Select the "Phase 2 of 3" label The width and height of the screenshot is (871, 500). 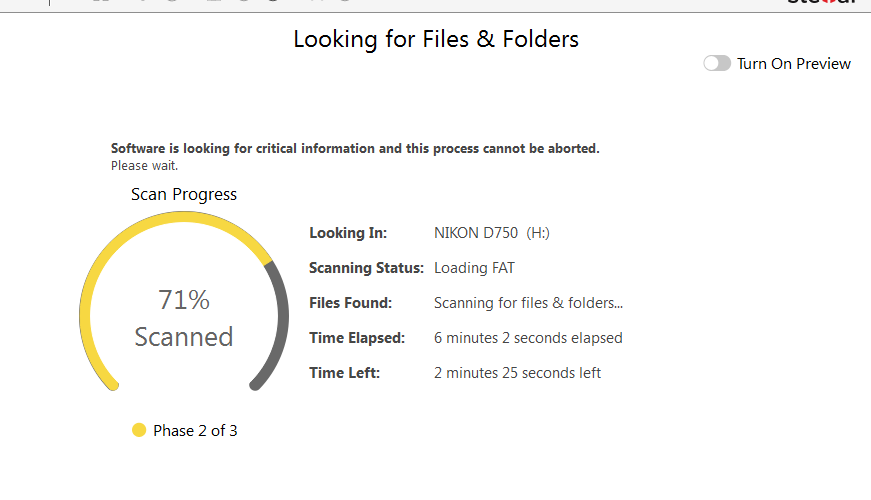195,431
